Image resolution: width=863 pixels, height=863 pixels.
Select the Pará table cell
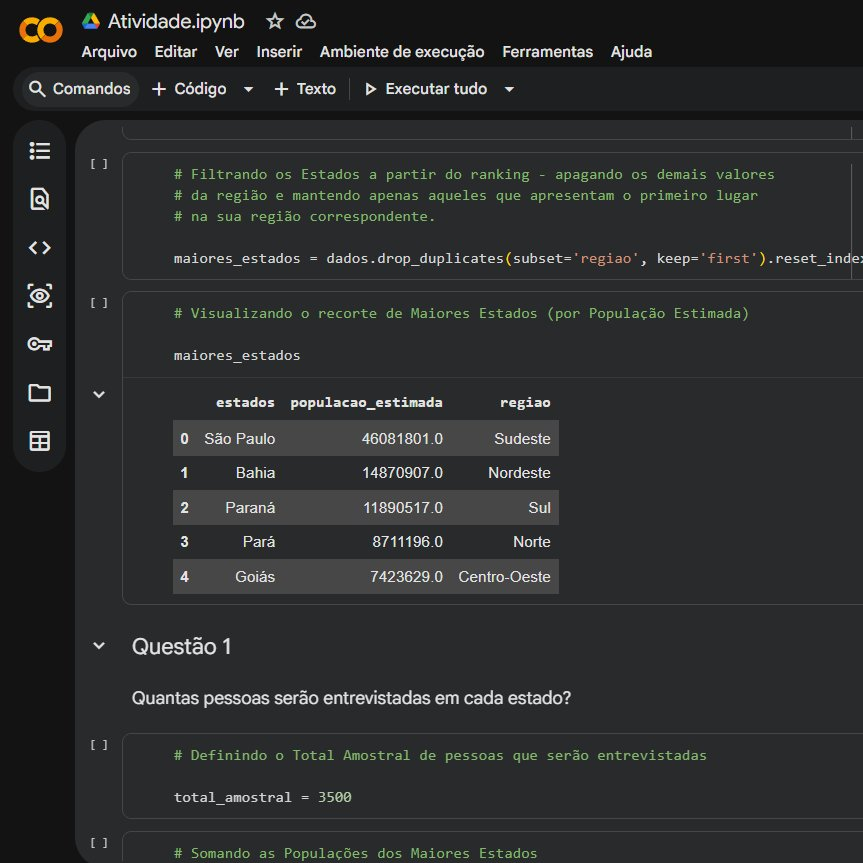(259, 542)
